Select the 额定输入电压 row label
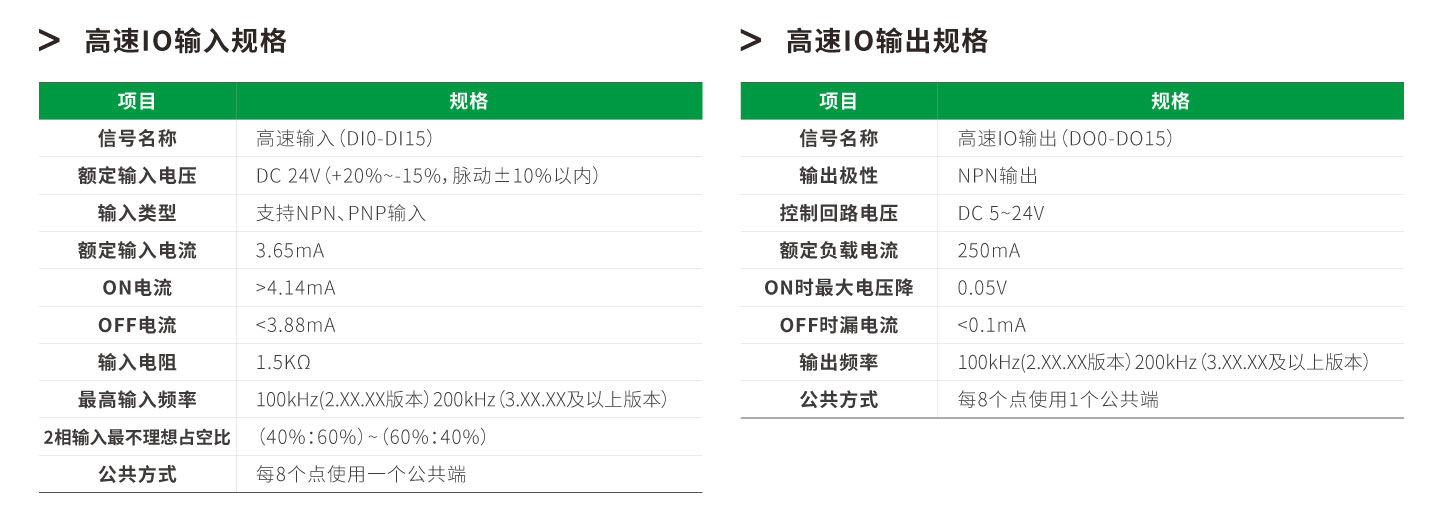Viewport: 1440px width, 512px height. 137,176
